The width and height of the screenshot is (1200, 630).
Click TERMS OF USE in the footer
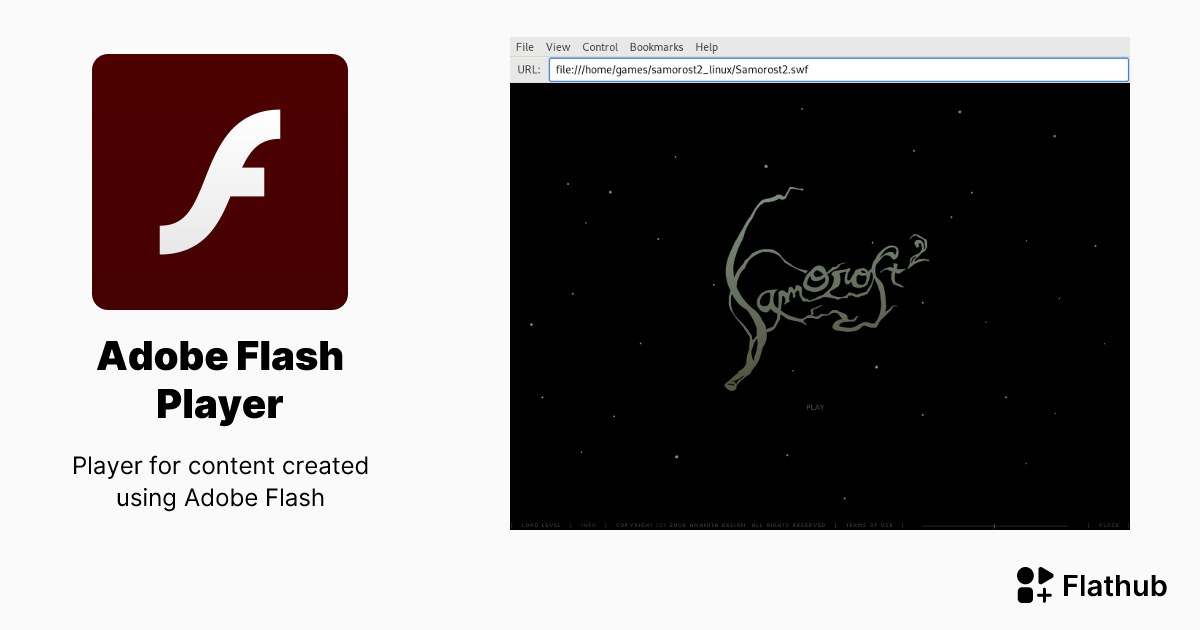coord(868,524)
